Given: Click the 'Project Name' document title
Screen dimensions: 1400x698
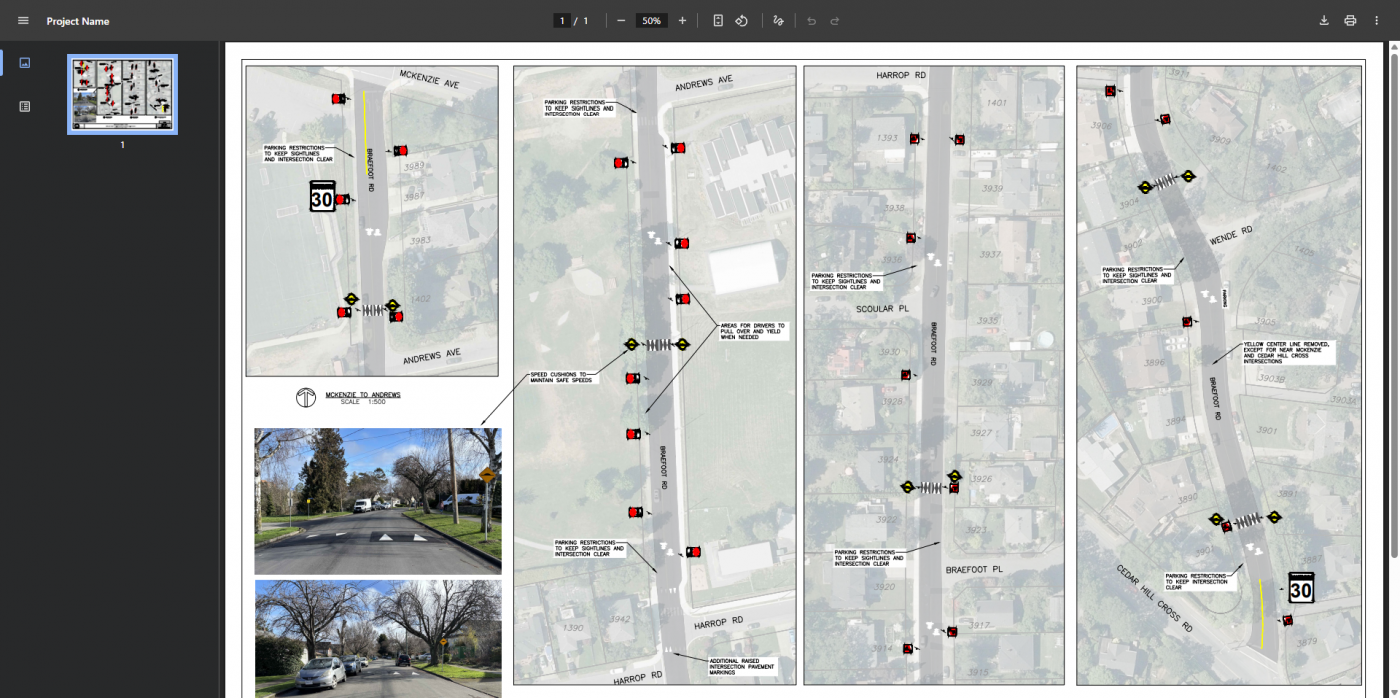Looking at the screenshot, I should point(78,21).
